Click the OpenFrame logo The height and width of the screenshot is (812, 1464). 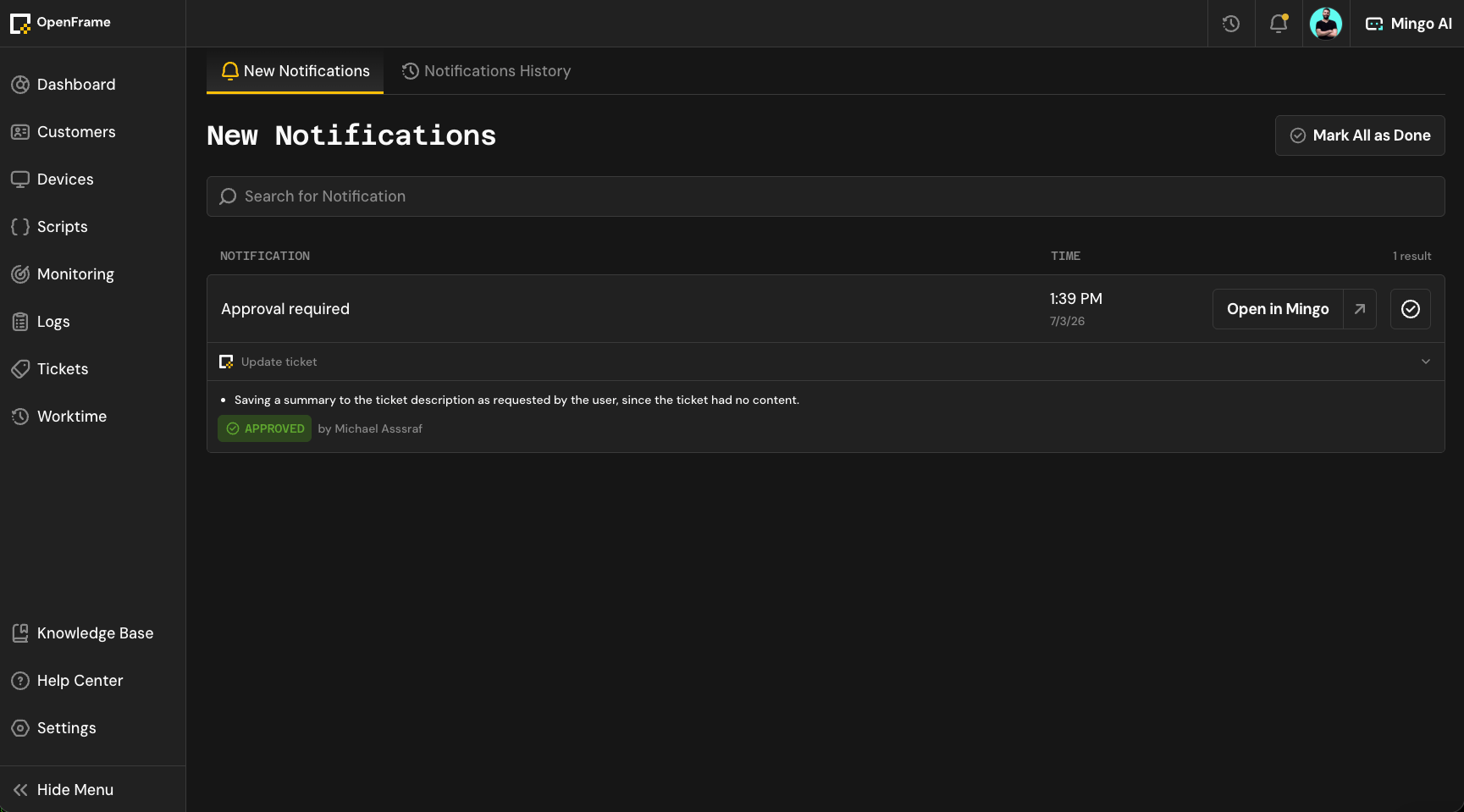click(60, 23)
